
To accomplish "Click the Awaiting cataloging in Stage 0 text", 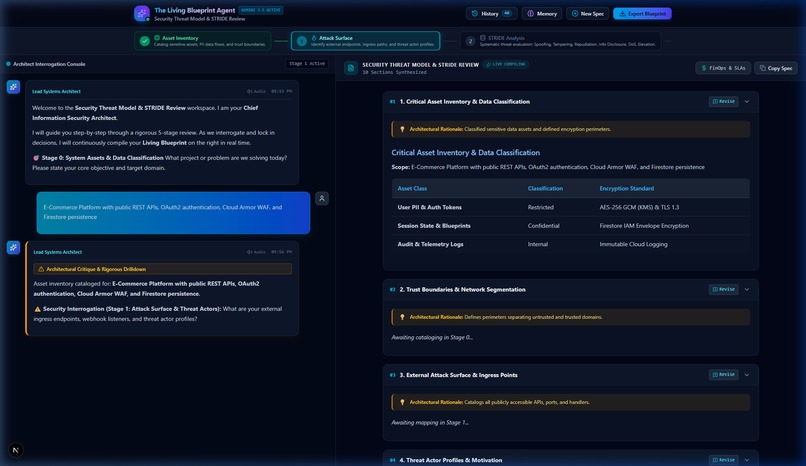I will [432, 338].
